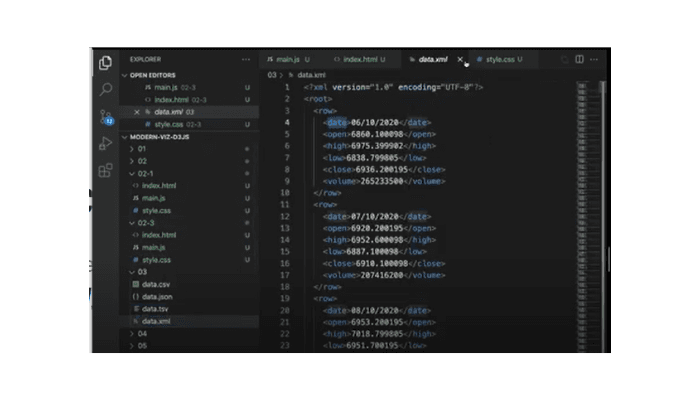Click the vertical editor scrollbar
This screenshot has height=400, width=700.
pos(603,217)
